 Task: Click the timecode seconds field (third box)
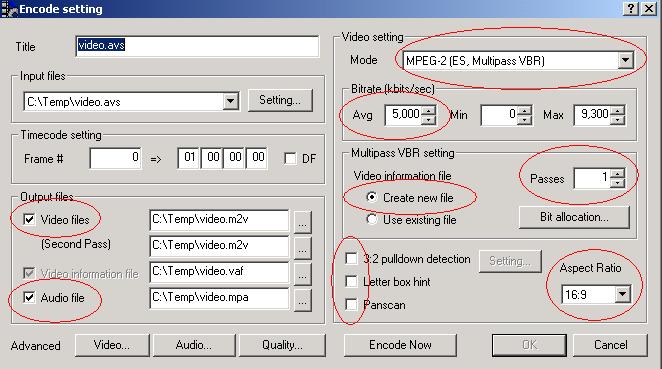[234, 158]
